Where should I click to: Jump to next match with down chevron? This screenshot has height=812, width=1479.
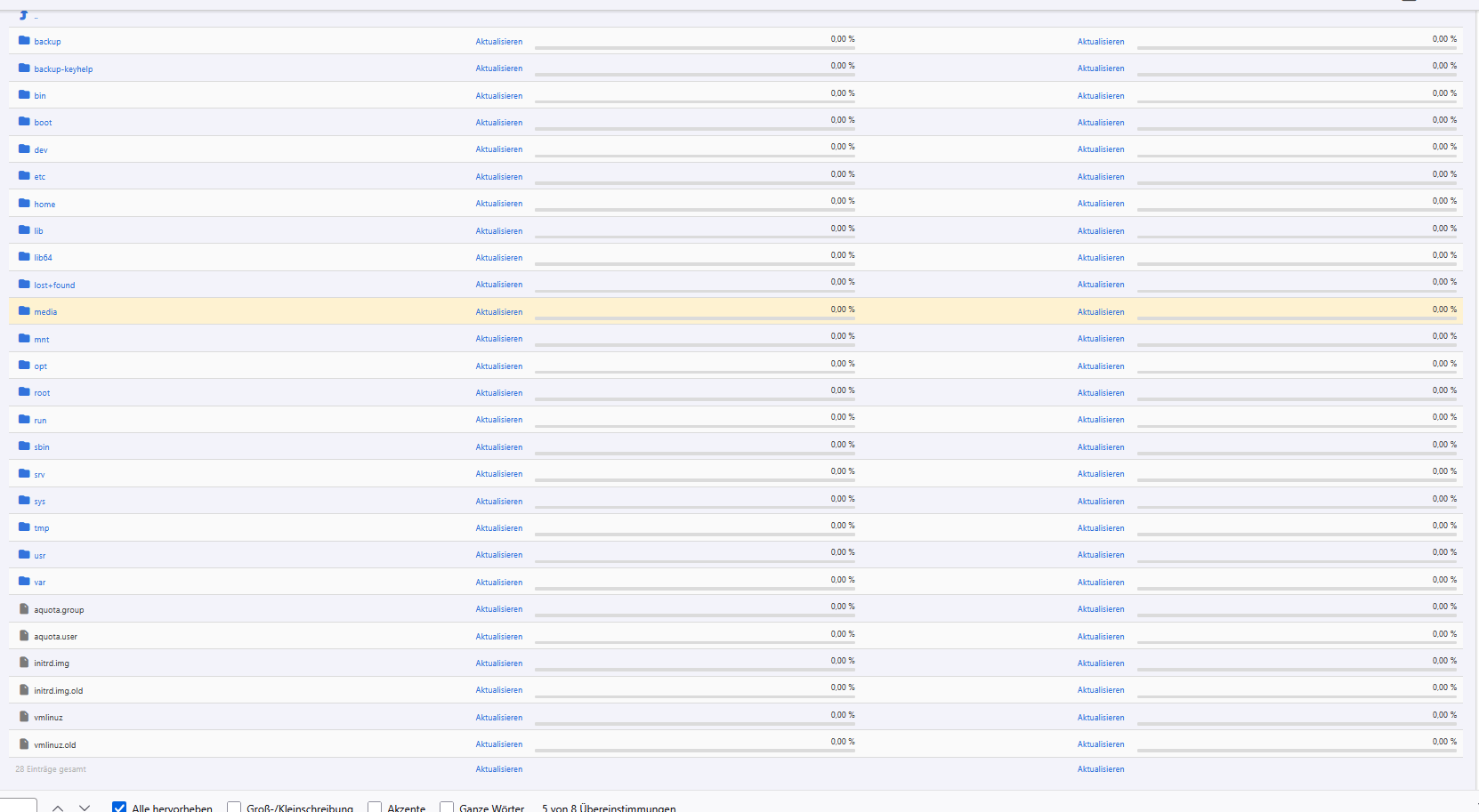point(85,808)
